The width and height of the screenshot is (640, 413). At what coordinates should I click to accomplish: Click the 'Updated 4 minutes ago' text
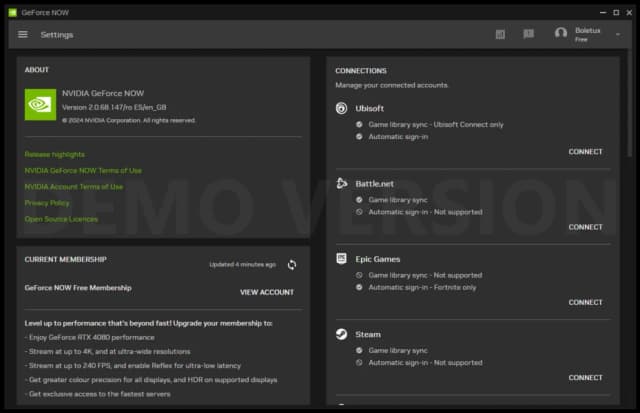[242, 264]
